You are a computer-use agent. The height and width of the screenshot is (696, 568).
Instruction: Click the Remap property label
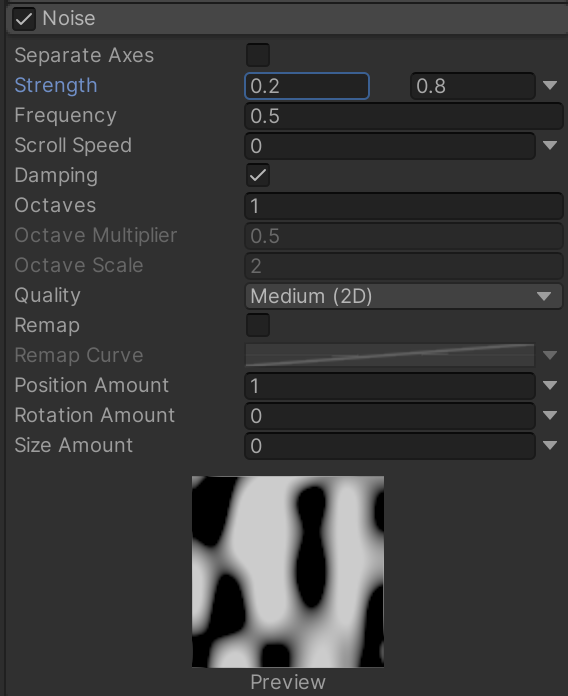click(x=47, y=325)
